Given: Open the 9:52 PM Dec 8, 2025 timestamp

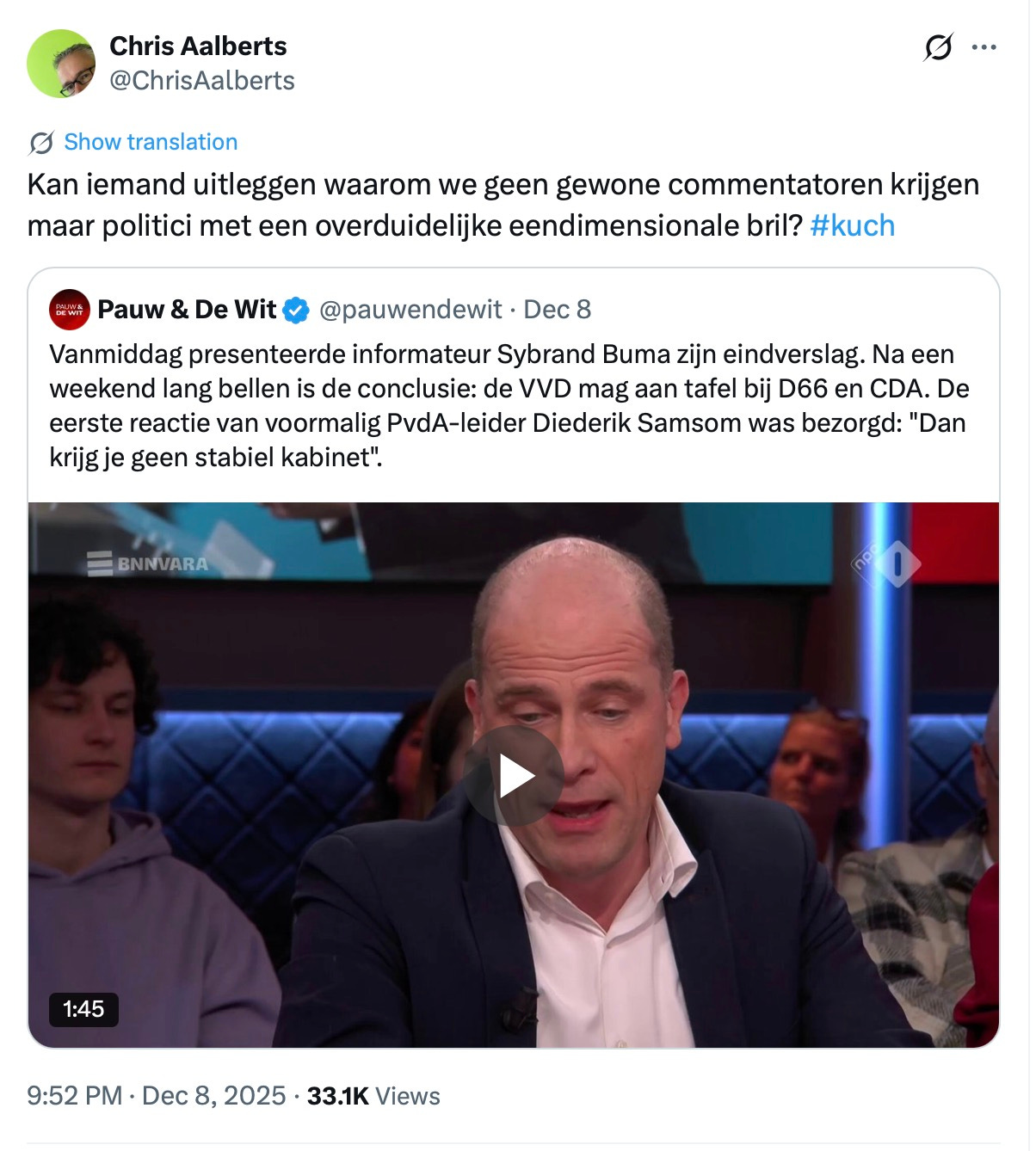Looking at the screenshot, I should pos(157,1095).
